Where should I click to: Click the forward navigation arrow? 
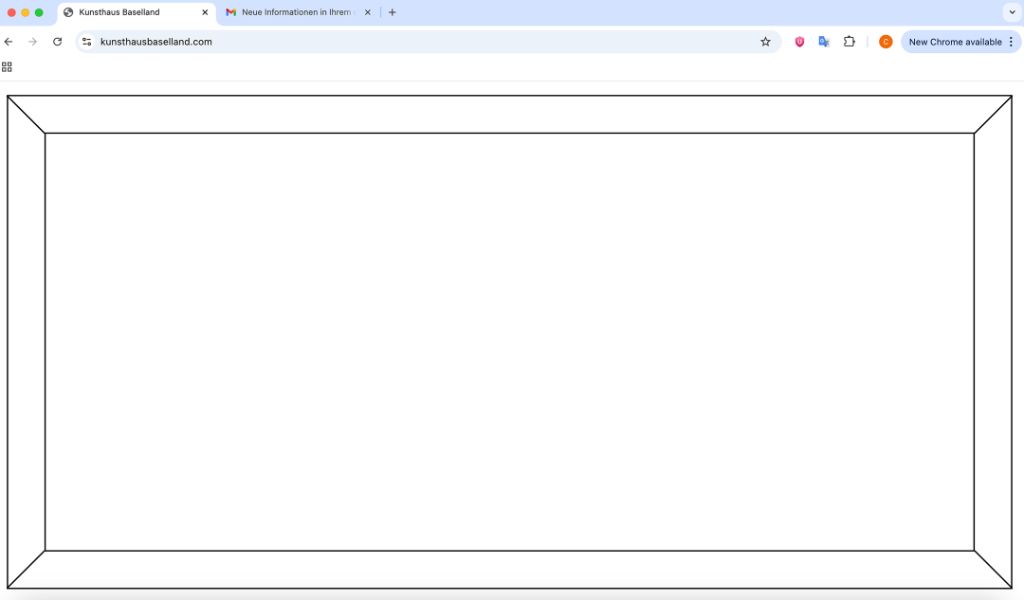(x=33, y=42)
